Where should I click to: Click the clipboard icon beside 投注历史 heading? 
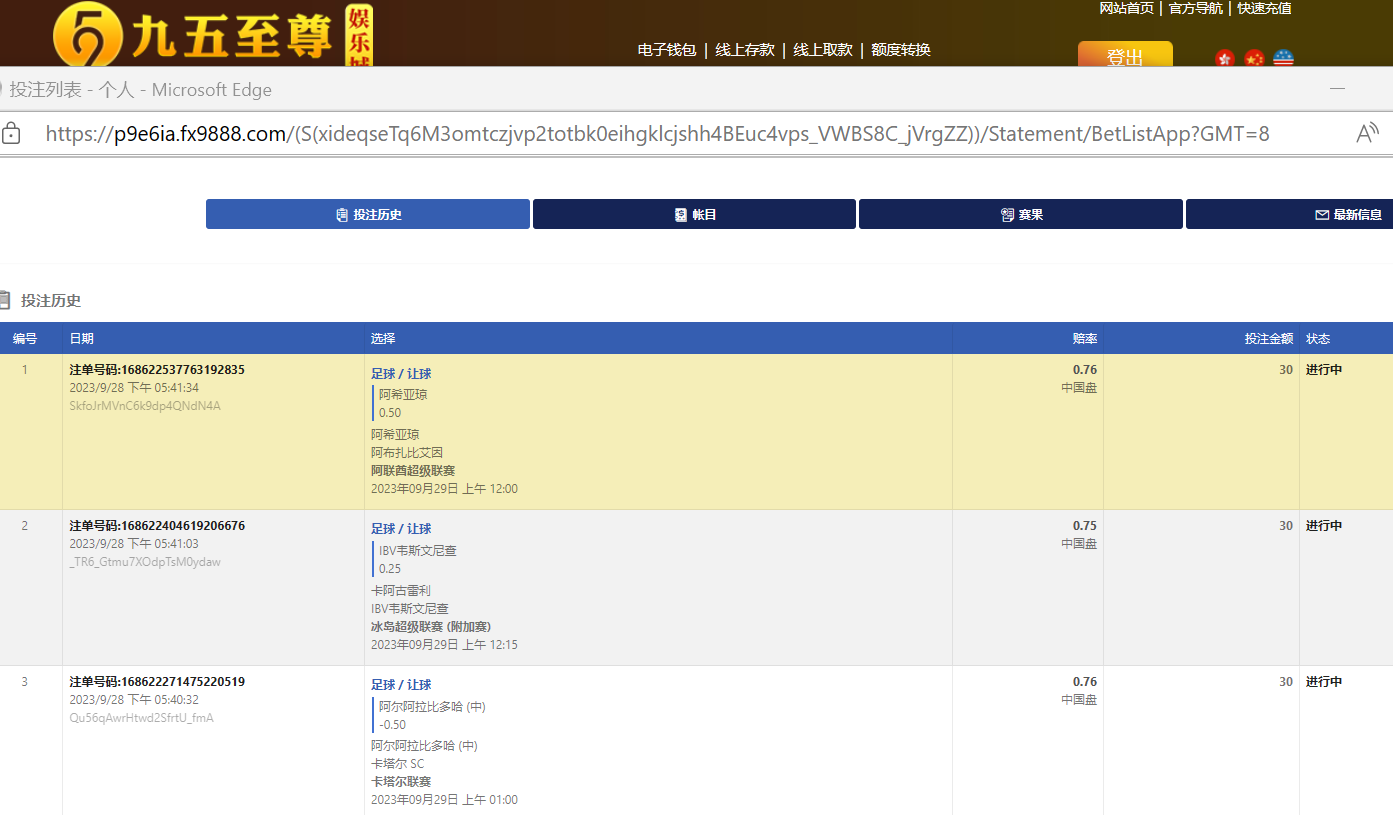(x=5, y=300)
